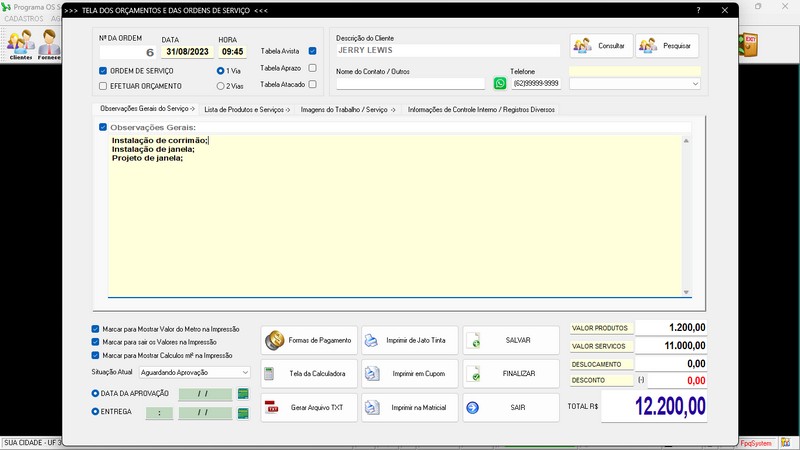
Task: Open calendar icon for Data da Aprovação
Action: 242,394
